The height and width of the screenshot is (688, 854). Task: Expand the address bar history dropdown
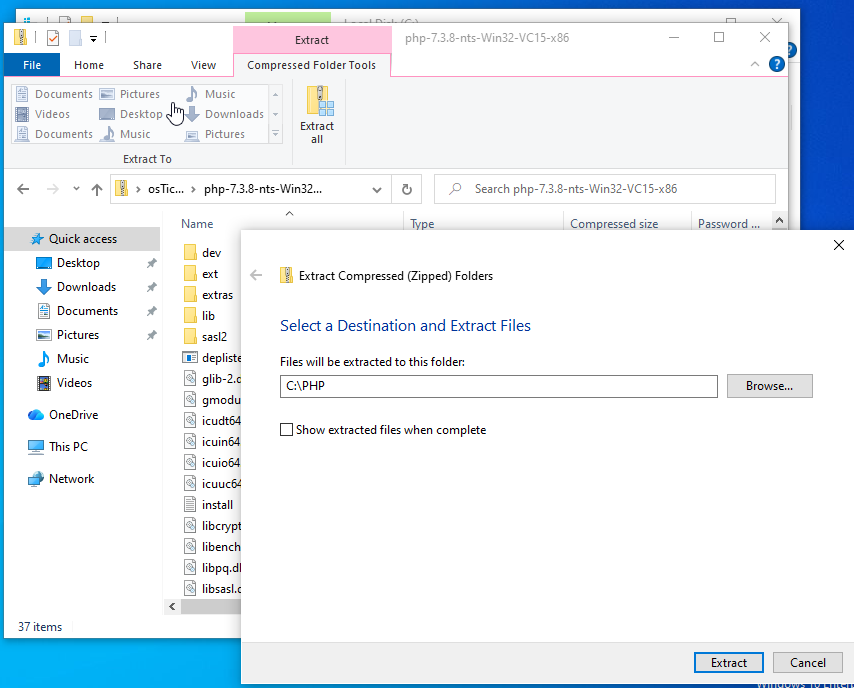(x=376, y=190)
